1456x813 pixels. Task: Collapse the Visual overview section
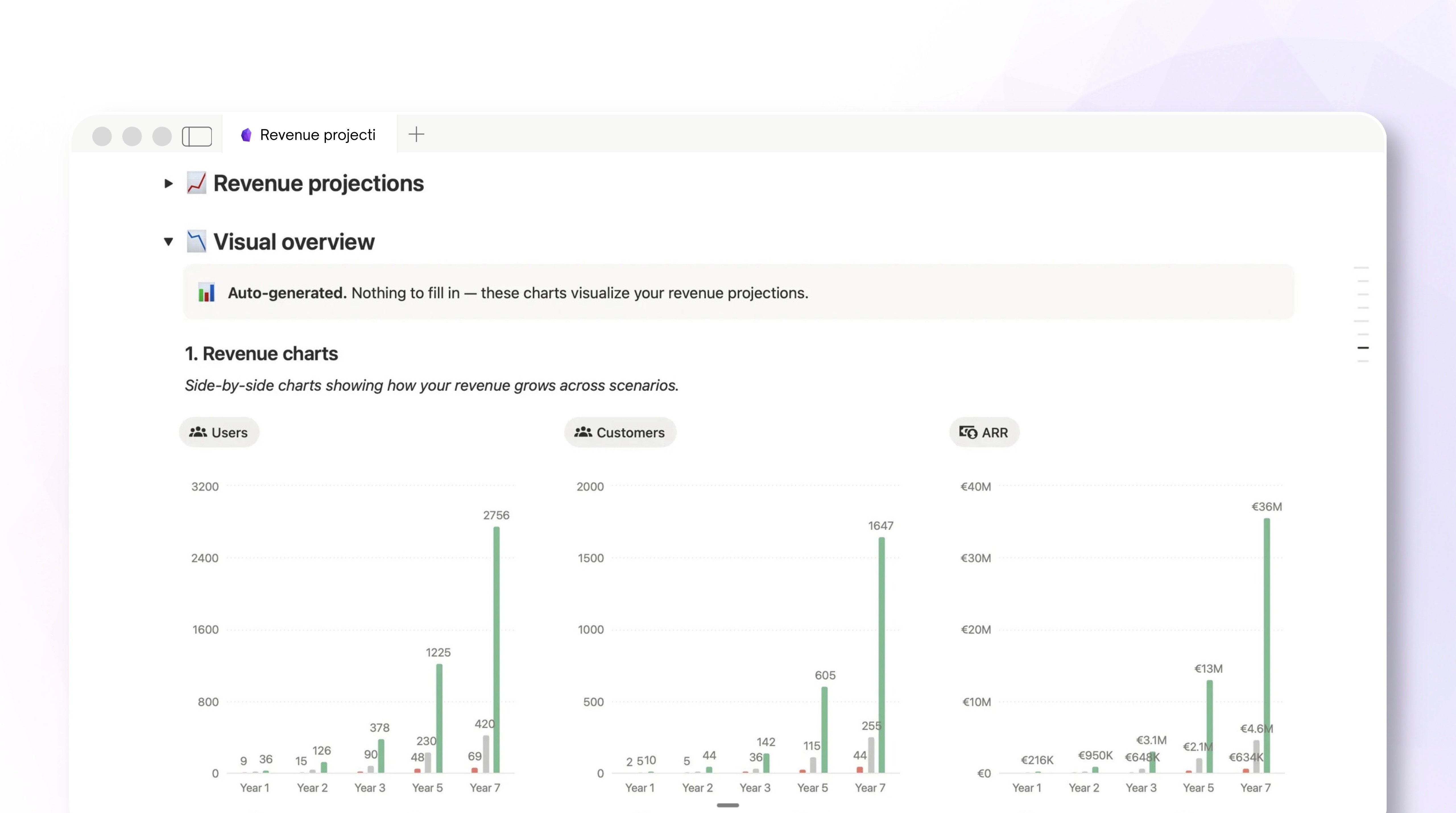click(x=168, y=241)
